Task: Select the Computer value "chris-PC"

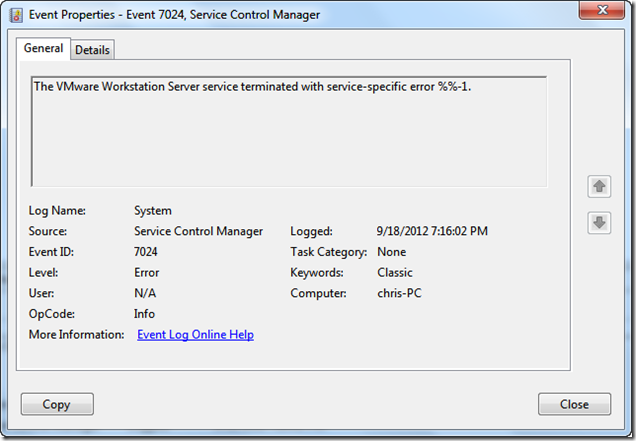Action: pyautogui.click(x=401, y=293)
